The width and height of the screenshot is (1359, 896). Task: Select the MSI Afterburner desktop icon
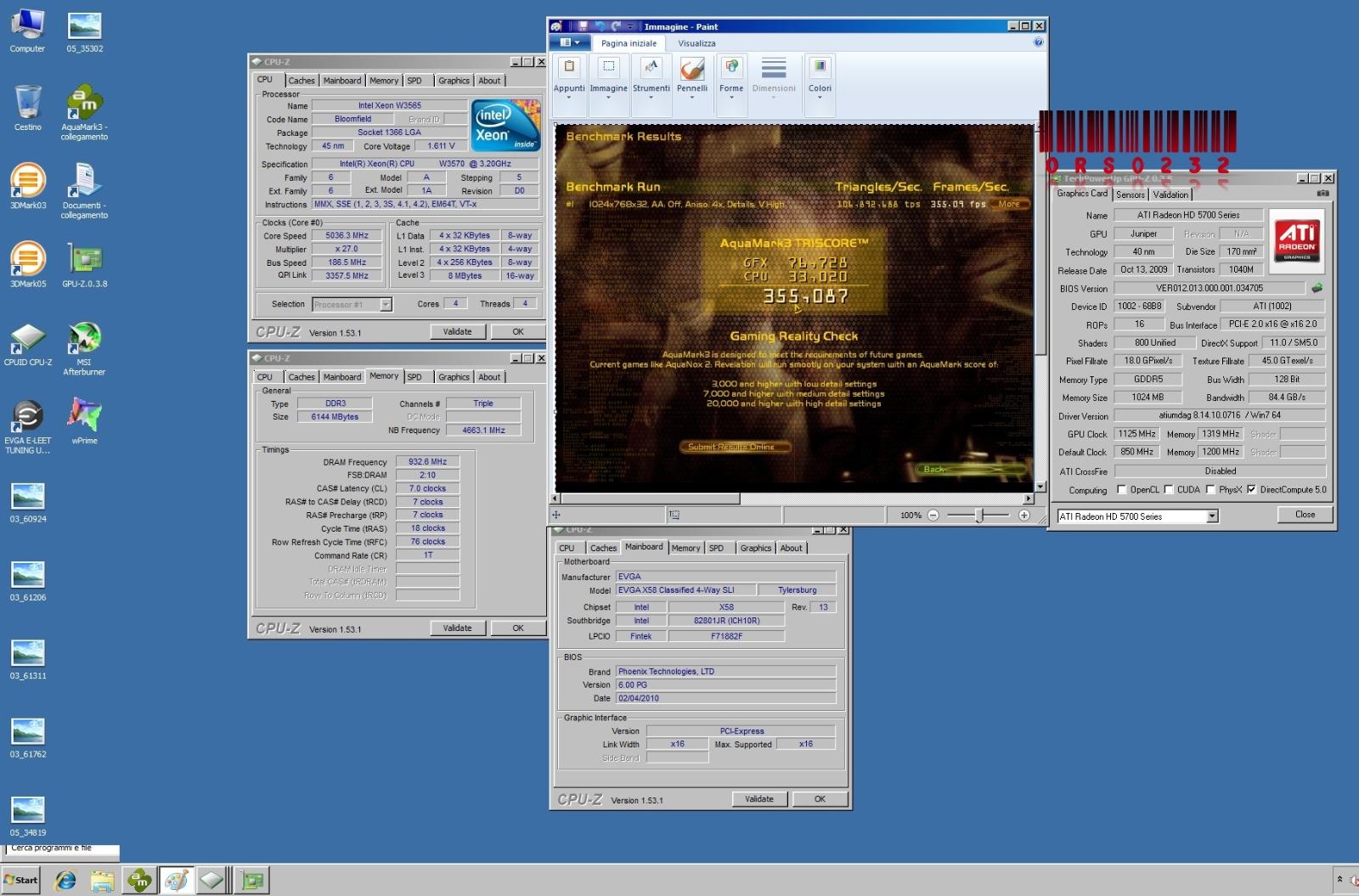[84, 348]
